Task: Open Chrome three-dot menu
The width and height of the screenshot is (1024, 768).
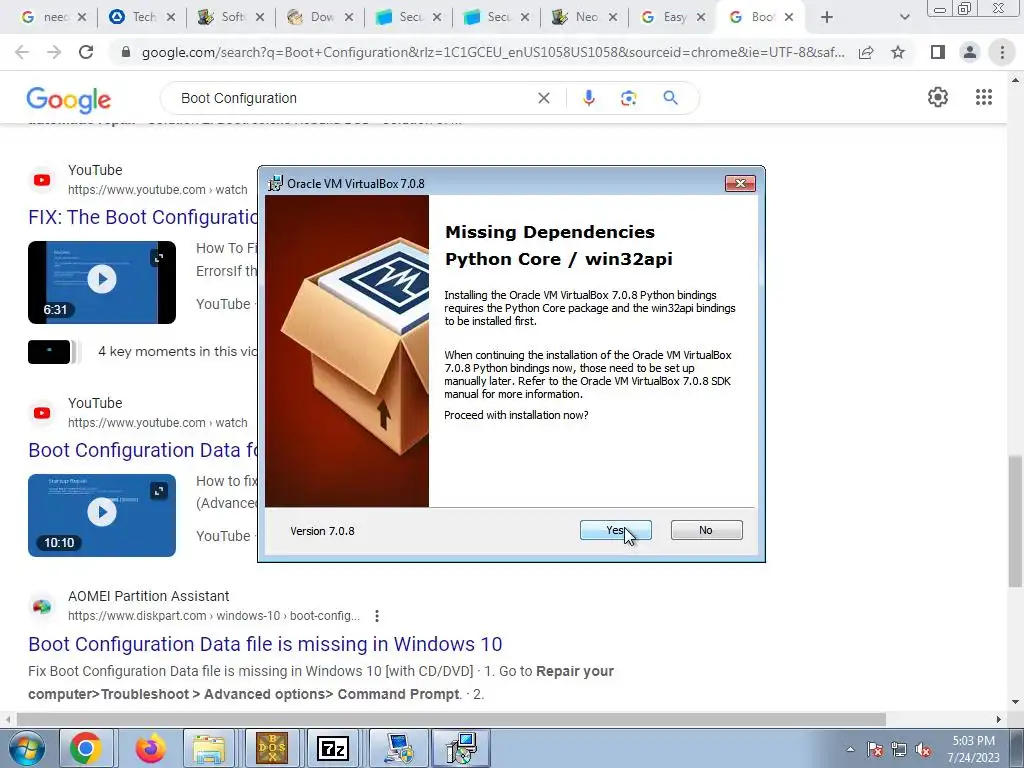Action: click(x=1002, y=52)
